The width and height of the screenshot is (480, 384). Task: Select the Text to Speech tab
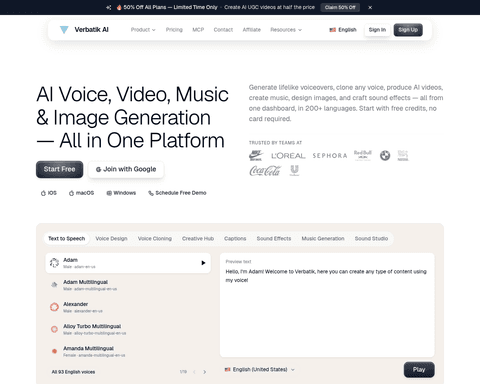point(67,239)
